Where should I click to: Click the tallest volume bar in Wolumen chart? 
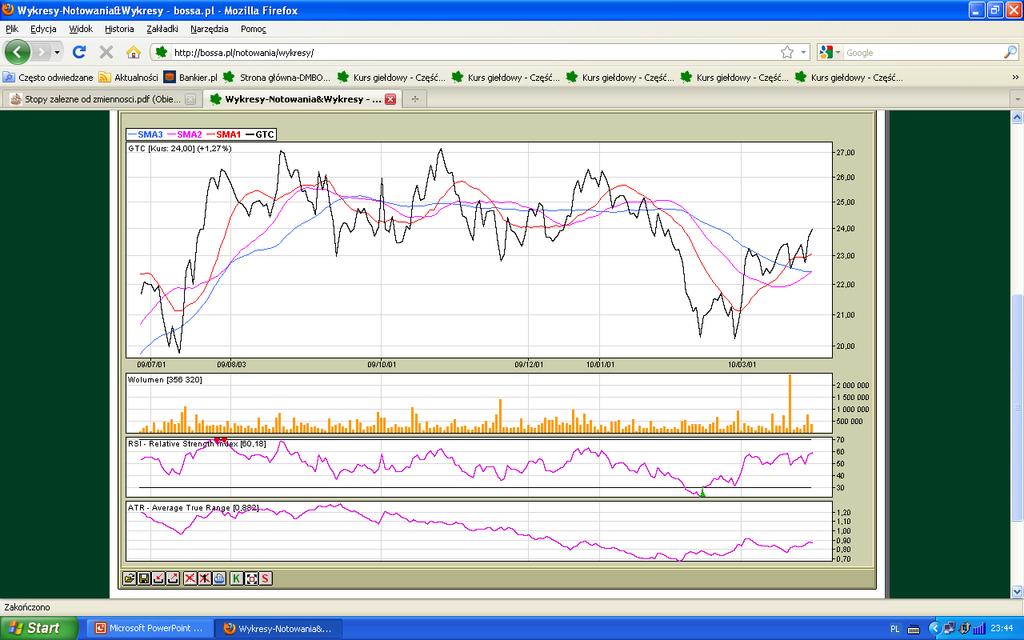point(790,404)
